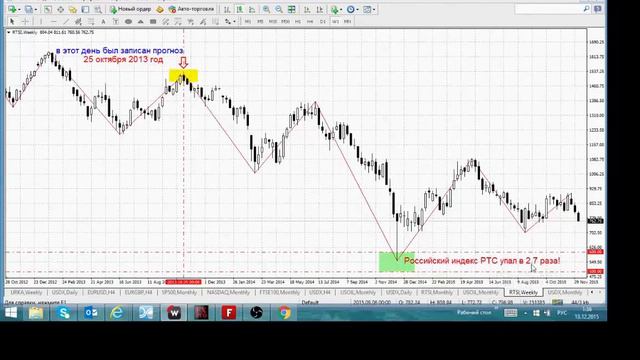
Task: Open the URKA,Weekly chart tab
Action: point(26,292)
